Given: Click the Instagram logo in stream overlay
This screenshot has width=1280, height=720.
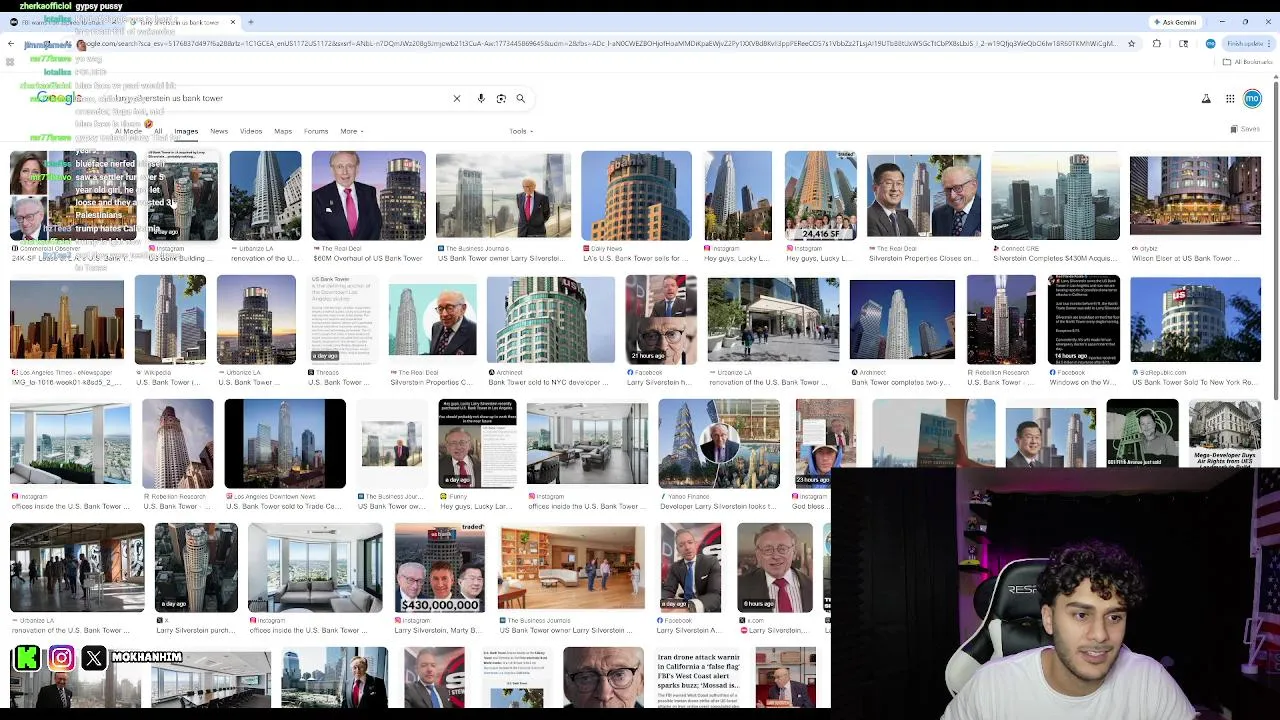Looking at the screenshot, I should [x=61, y=657].
